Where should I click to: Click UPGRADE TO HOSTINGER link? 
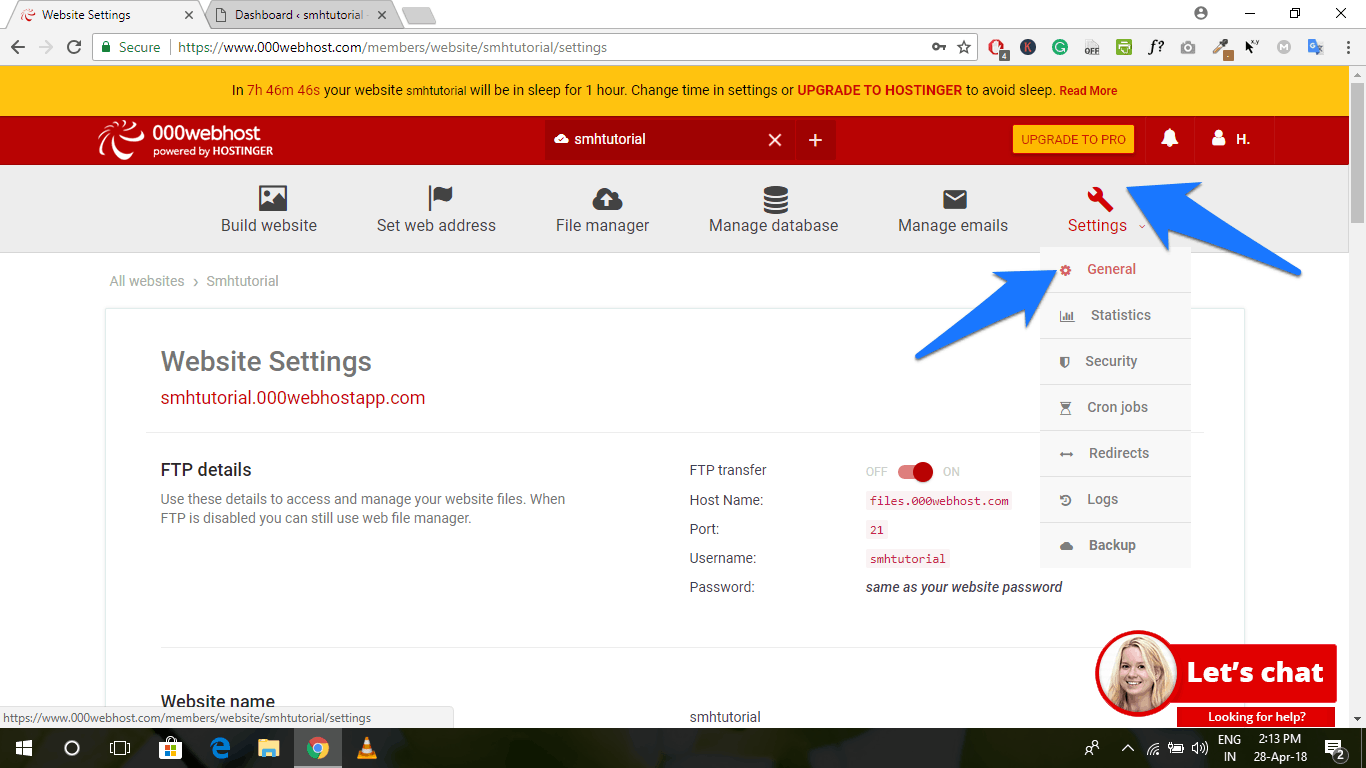click(879, 90)
